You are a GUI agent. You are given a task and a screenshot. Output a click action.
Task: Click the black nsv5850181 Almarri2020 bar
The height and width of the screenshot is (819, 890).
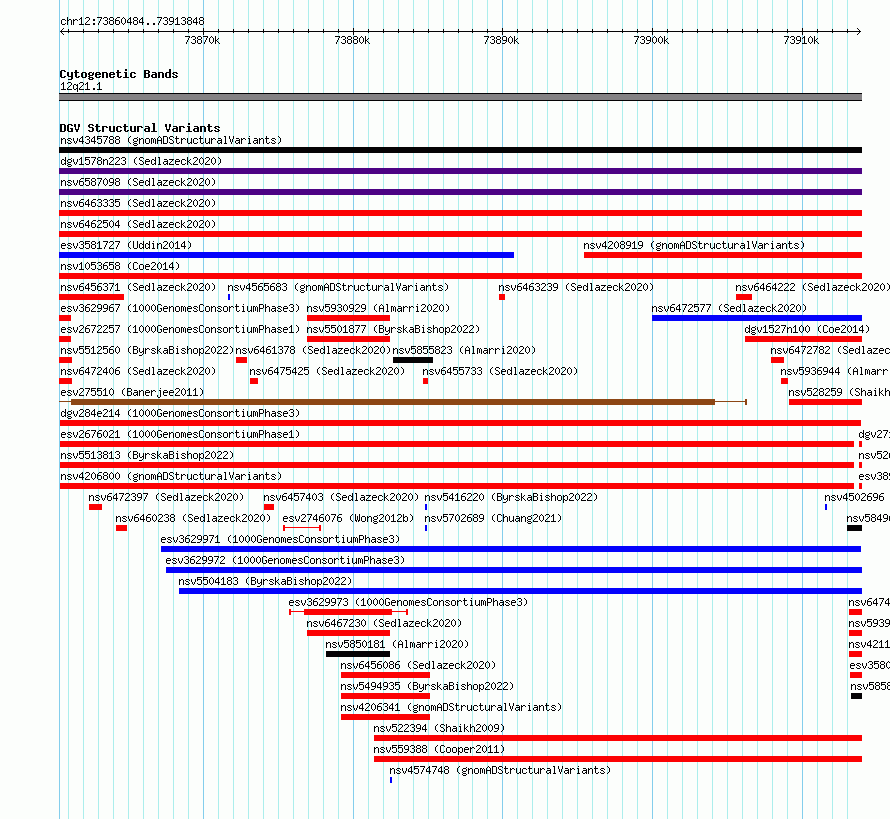click(358, 654)
